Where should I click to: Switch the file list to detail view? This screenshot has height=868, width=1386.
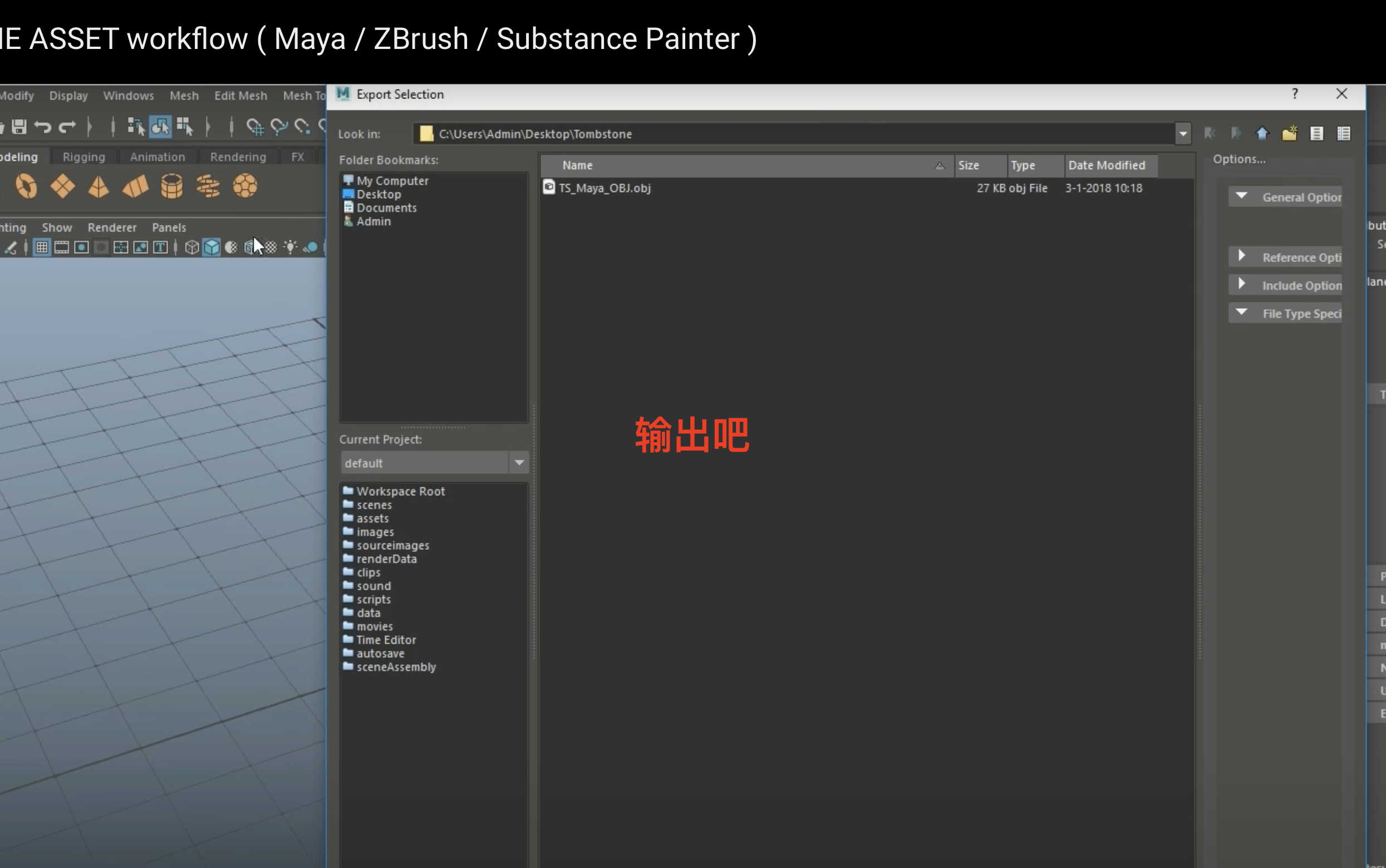coord(1345,133)
